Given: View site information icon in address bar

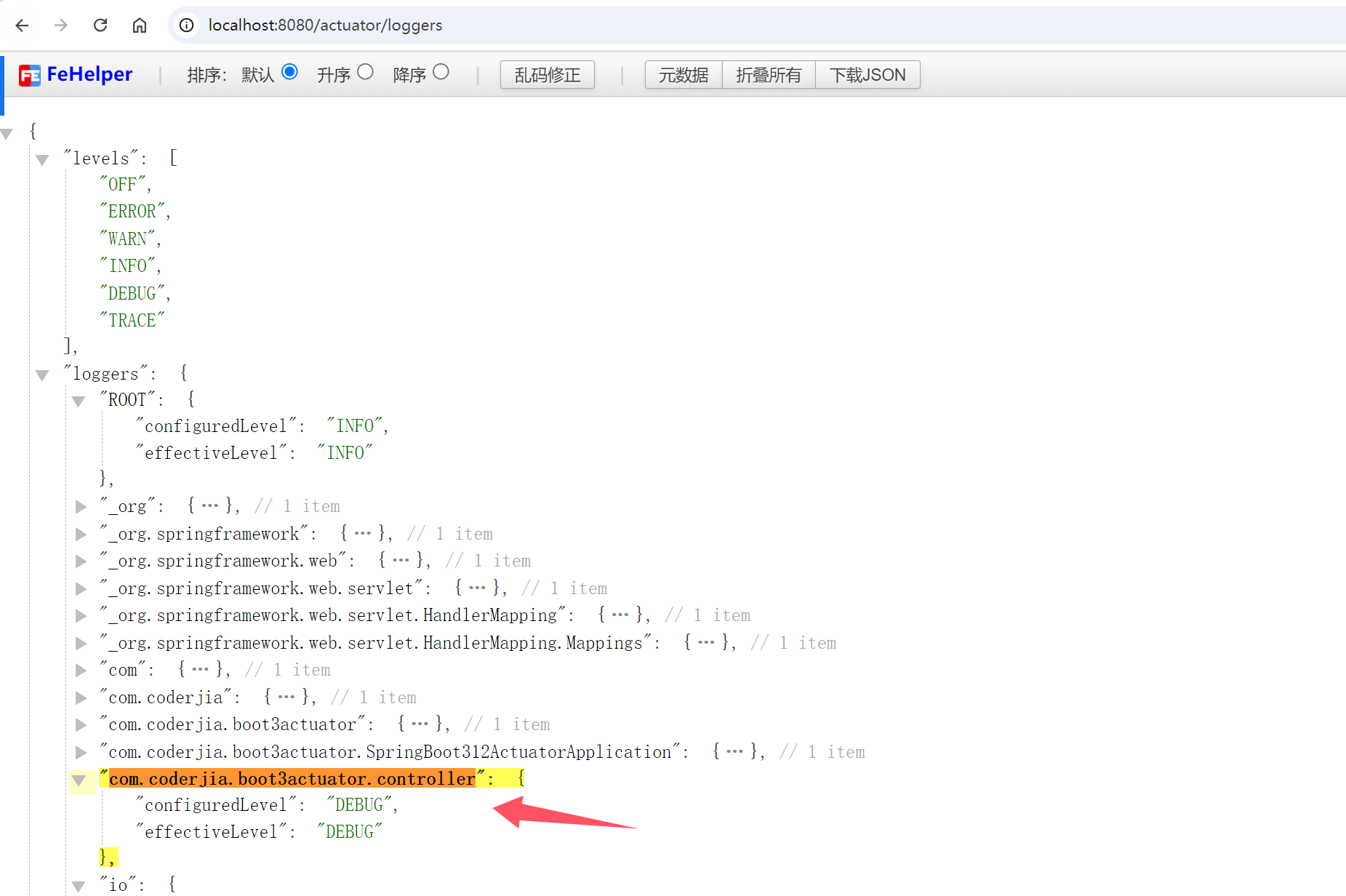Looking at the screenshot, I should point(187,25).
